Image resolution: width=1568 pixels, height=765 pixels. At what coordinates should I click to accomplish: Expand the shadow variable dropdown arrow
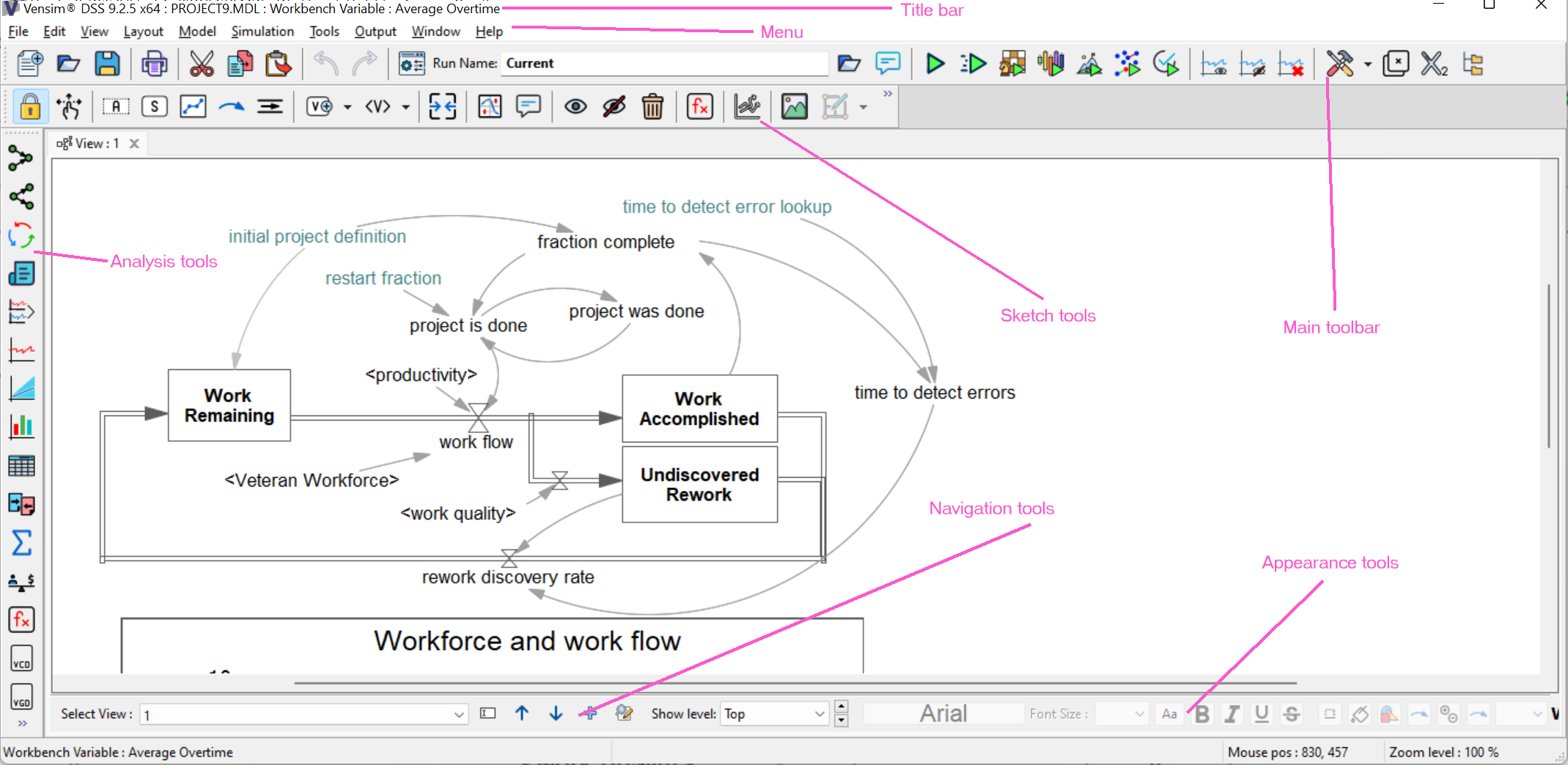[405, 107]
